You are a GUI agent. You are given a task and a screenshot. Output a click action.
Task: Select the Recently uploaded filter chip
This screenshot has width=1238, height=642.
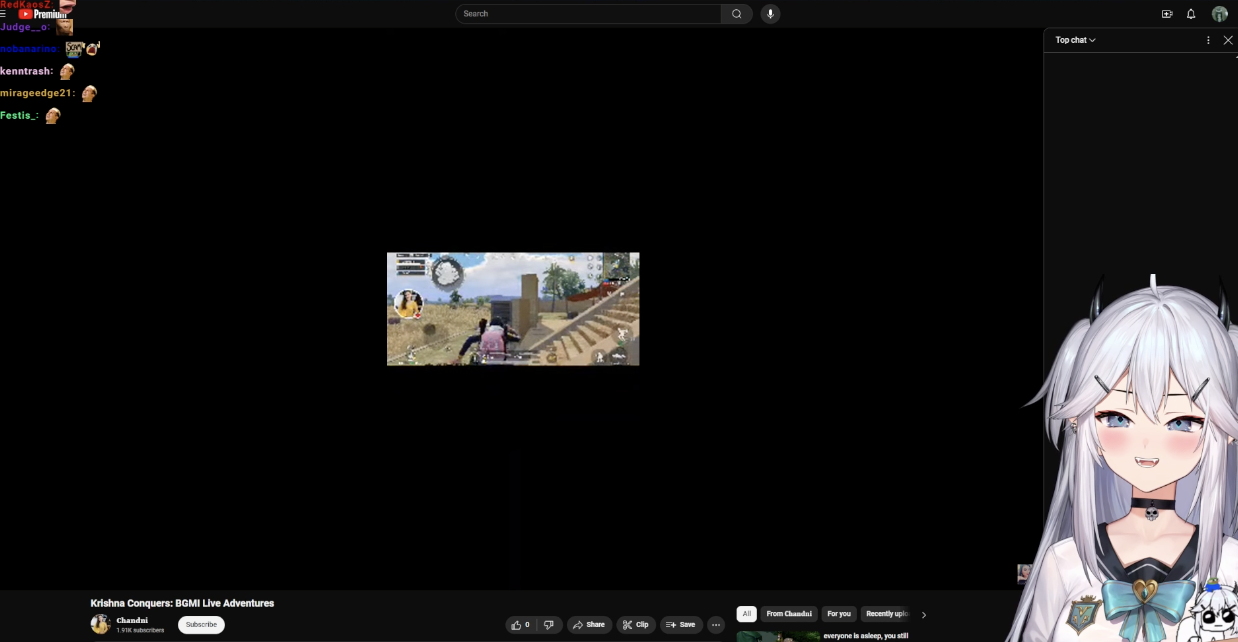click(x=886, y=614)
